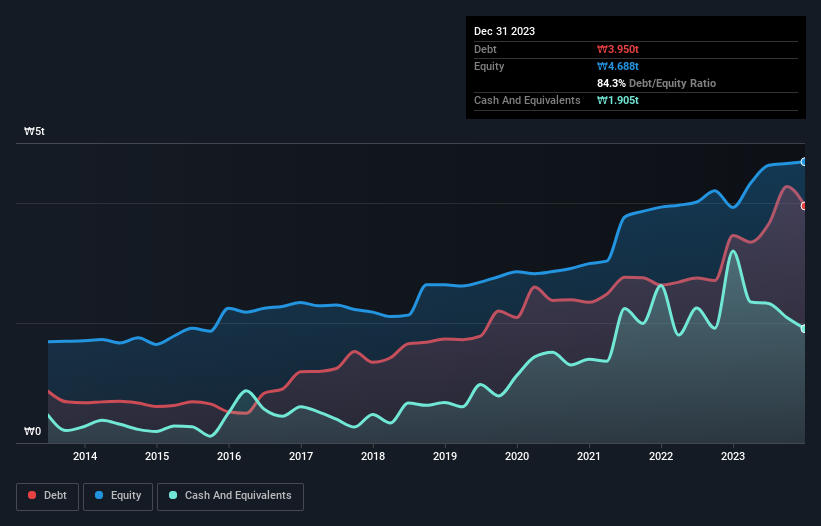
Task: Click the Equity label in the tooltip
Action: coord(489,66)
